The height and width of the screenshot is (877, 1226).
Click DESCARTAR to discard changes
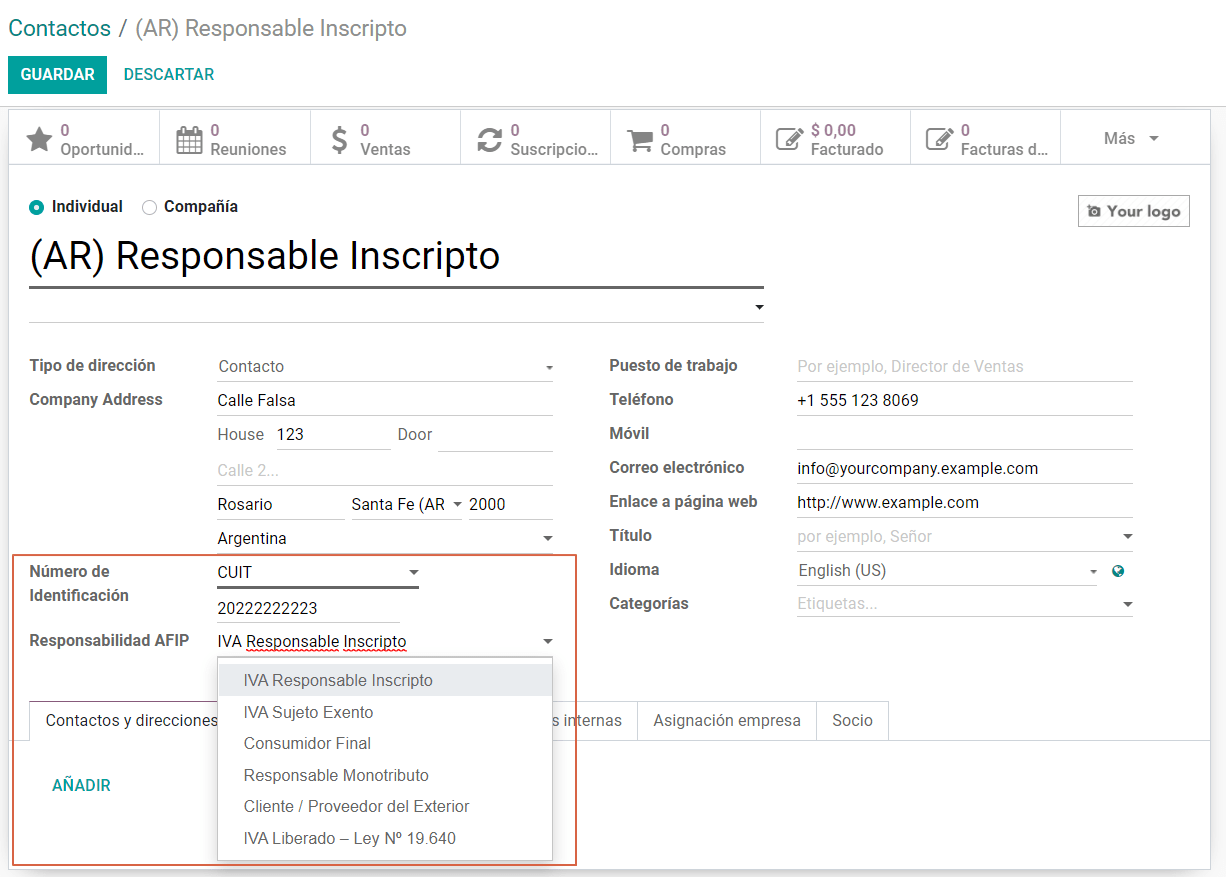pos(169,75)
